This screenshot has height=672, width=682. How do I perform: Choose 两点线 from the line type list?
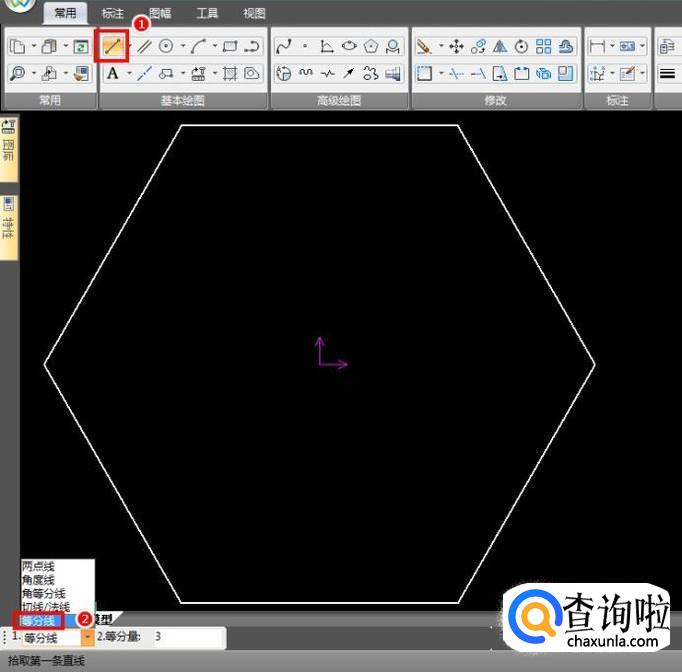click(38, 567)
